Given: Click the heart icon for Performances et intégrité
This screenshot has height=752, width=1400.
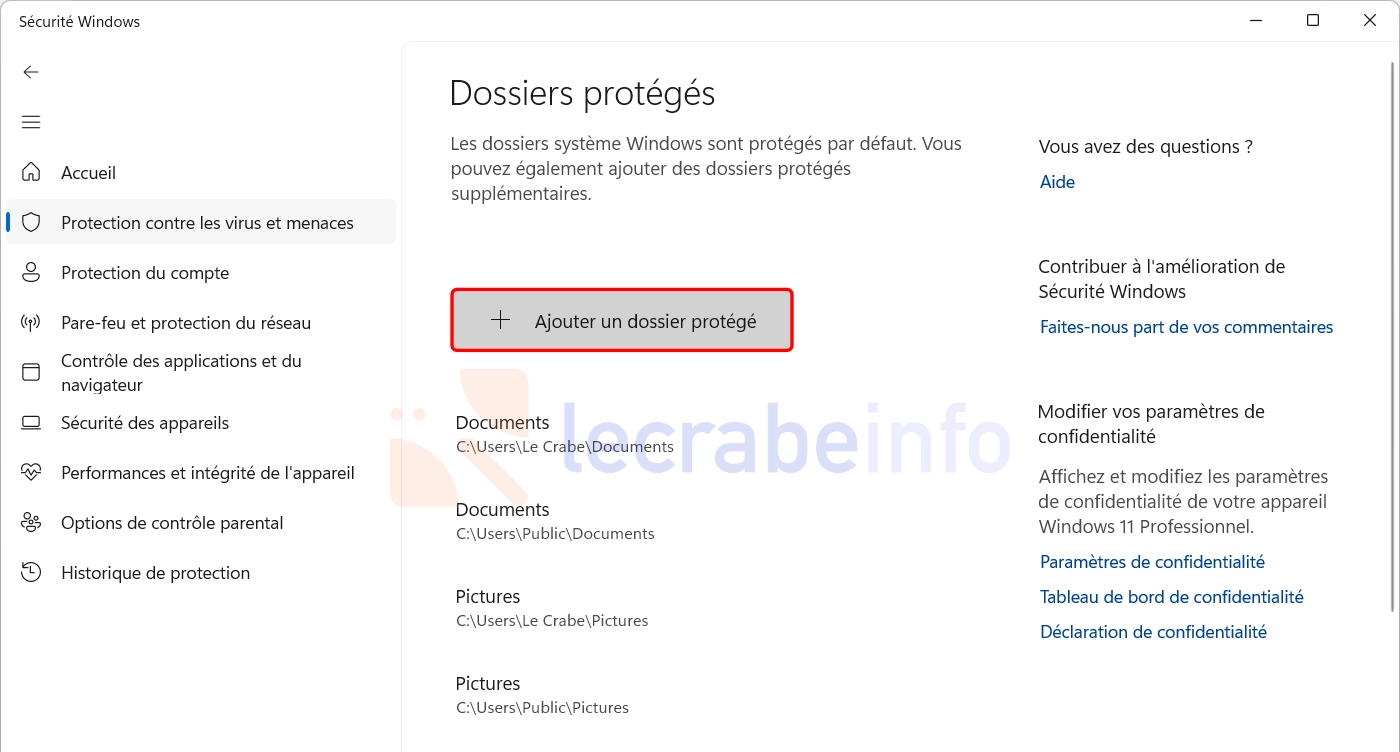Looking at the screenshot, I should [31, 472].
